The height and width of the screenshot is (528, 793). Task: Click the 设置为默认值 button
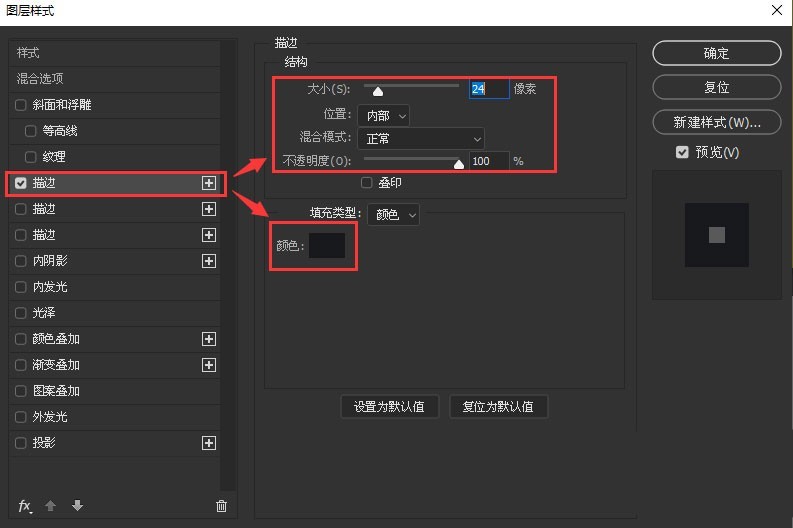click(x=389, y=407)
